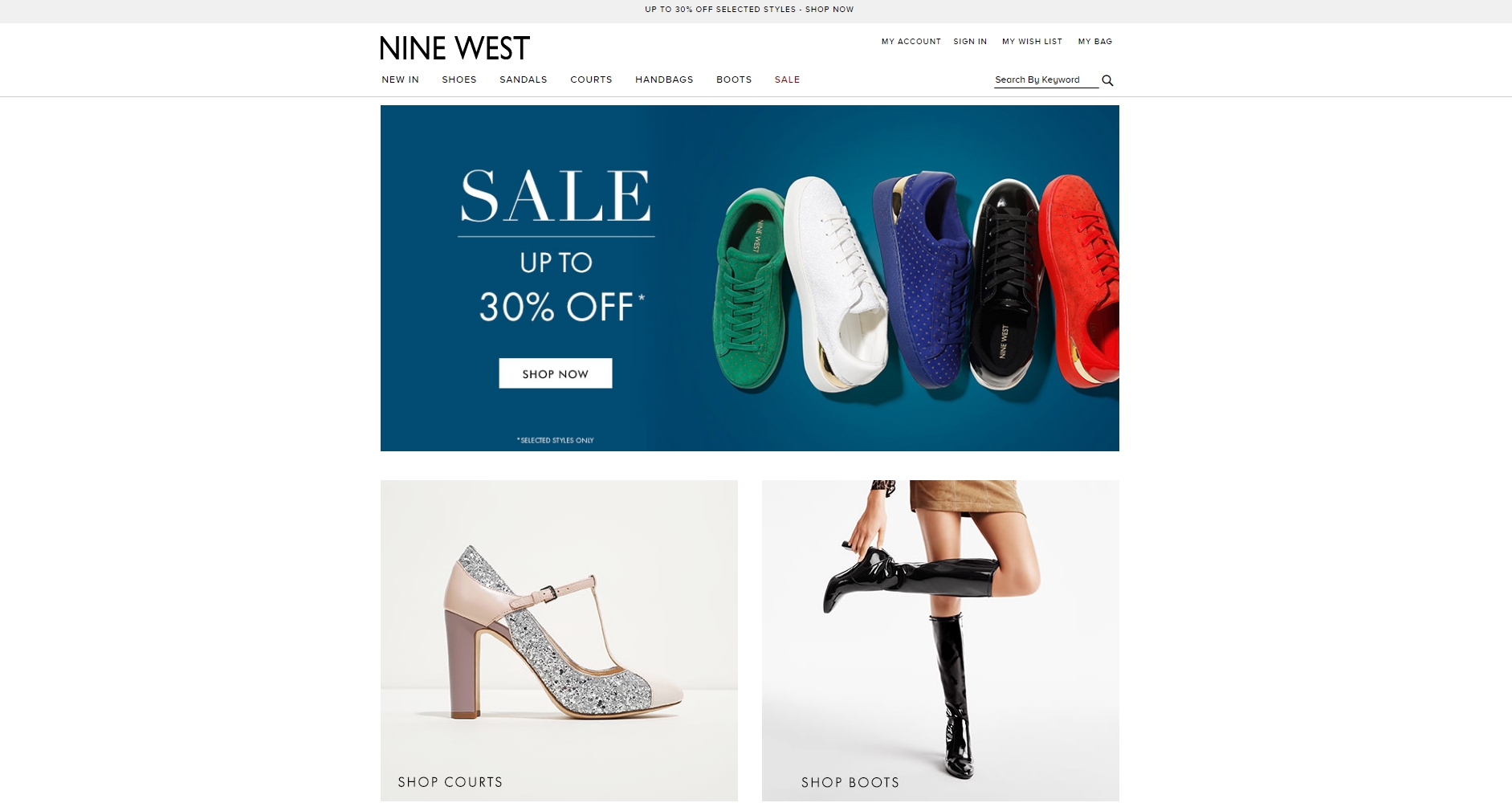Click the sneakers in the sale banner
The image size is (1512, 807).
(915, 281)
